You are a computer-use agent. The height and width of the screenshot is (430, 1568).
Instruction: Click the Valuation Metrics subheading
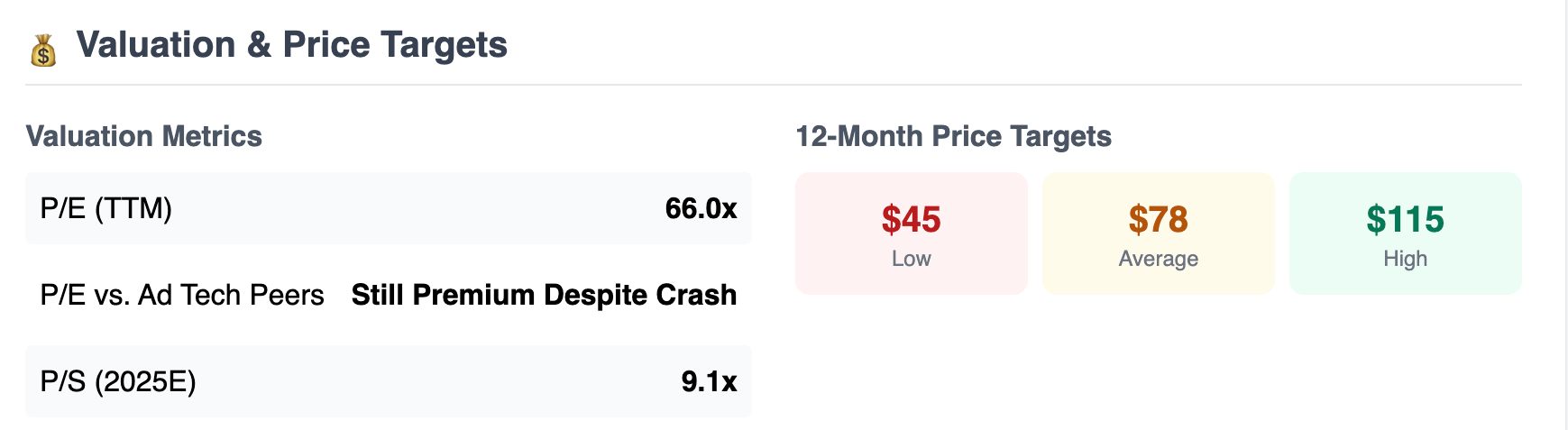click(144, 136)
